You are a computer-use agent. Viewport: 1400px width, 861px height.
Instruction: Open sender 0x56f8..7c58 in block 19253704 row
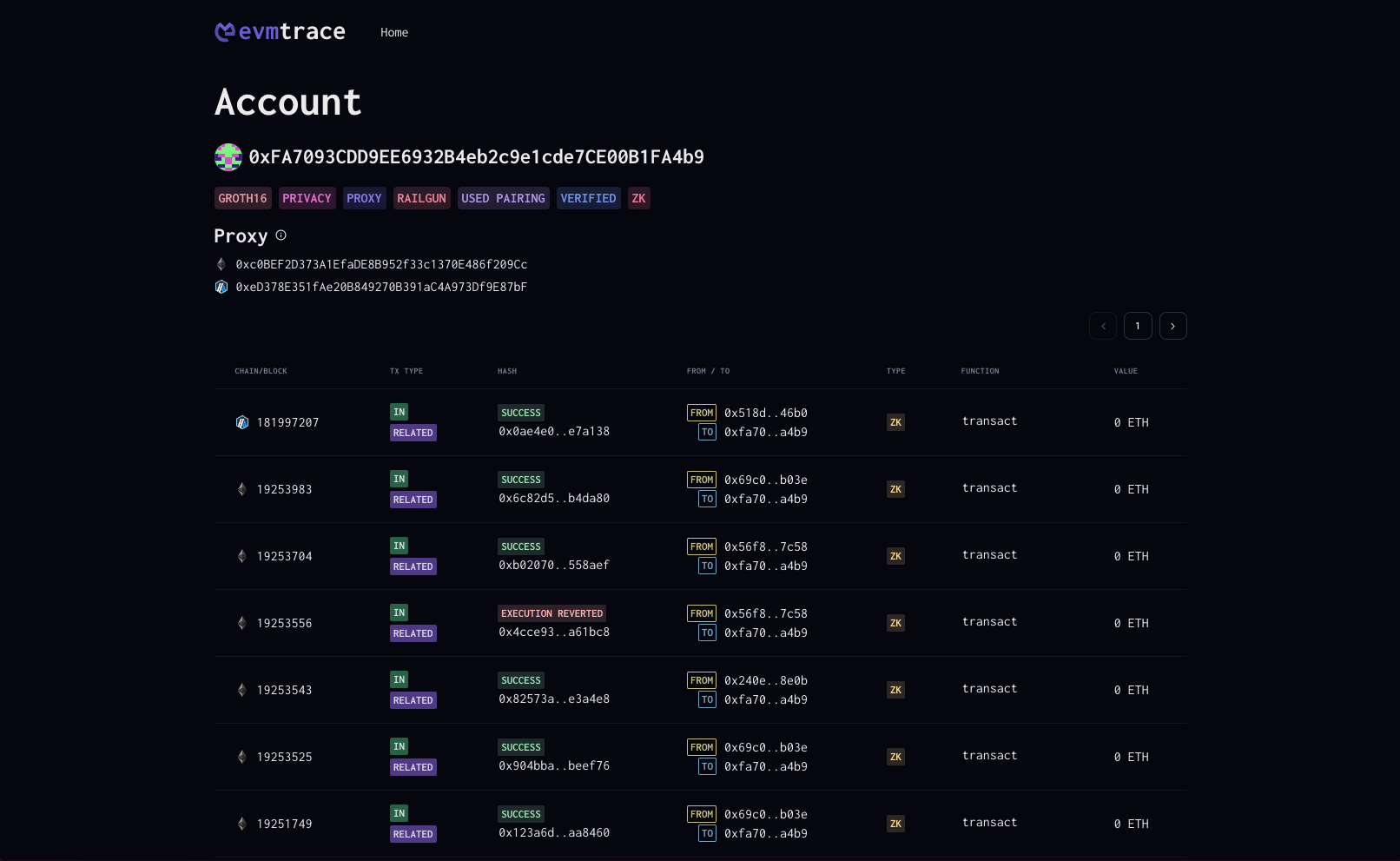pos(766,546)
